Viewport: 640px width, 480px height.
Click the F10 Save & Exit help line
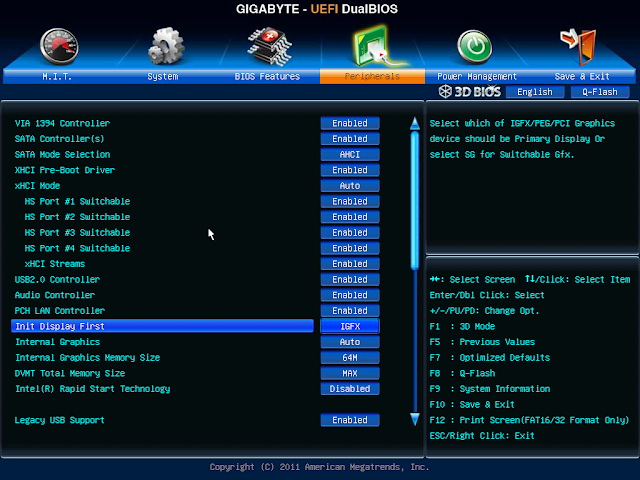[x=472, y=404]
